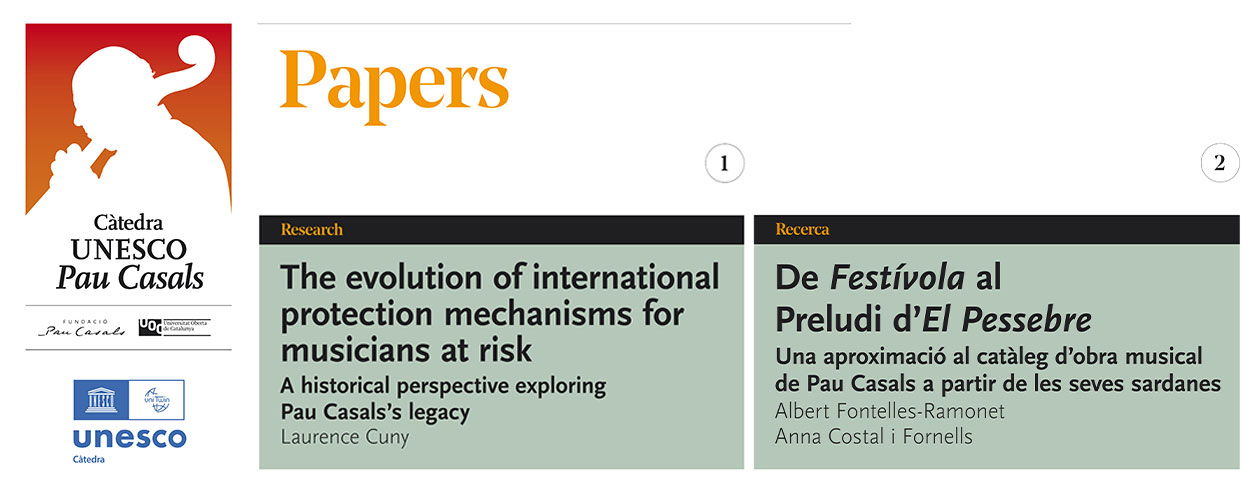Click the Càtedra UNESCO Pau Casals title text
The width and height of the screenshot is (1250, 490).
128,251
